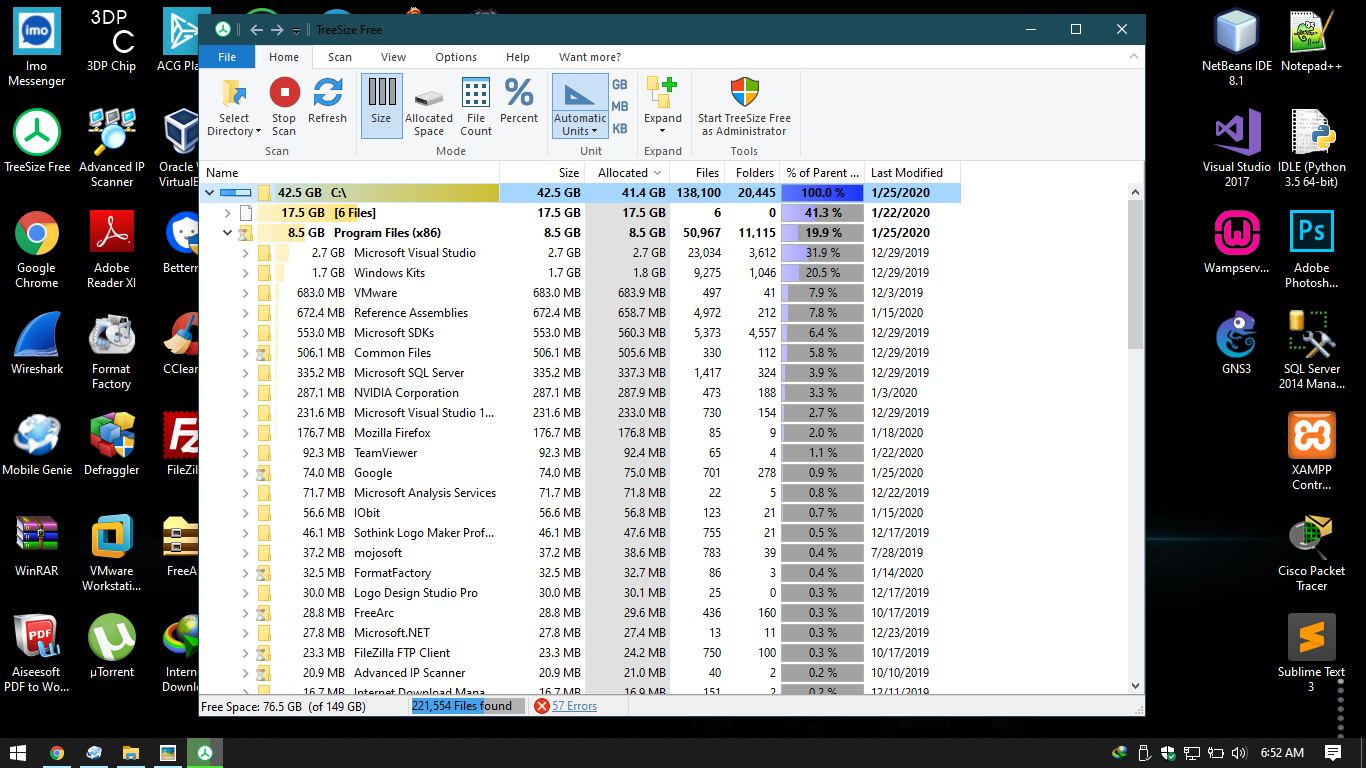Select the Mozilla Firefox row
Viewport: 1366px width, 768px height.
[x=580, y=433]
